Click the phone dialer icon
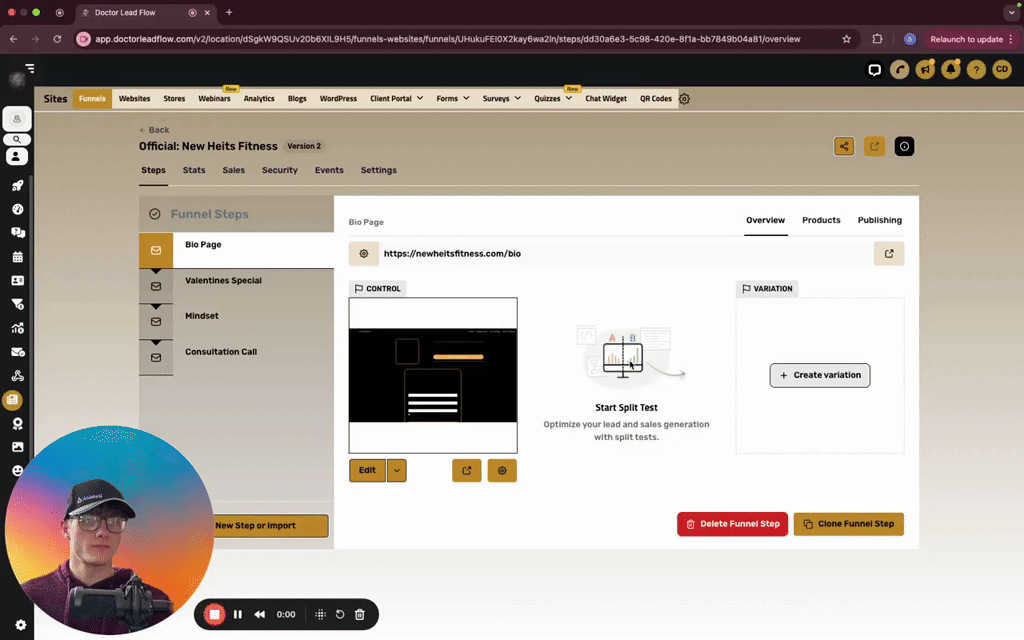Image resolution: width=1024 pixels, height=640 pixels. (899, 69)
